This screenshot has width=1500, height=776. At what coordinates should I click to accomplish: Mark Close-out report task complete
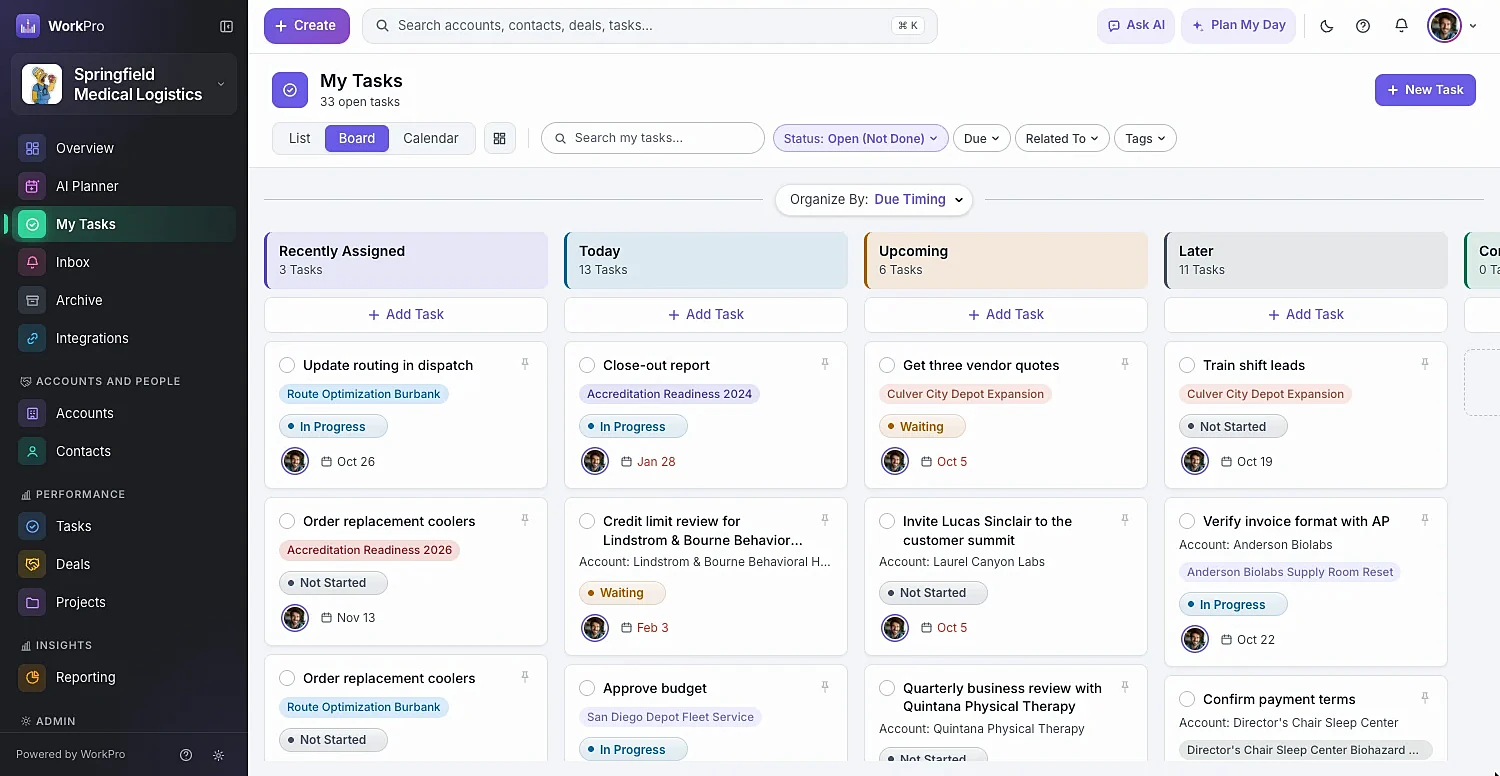point(587,365)
